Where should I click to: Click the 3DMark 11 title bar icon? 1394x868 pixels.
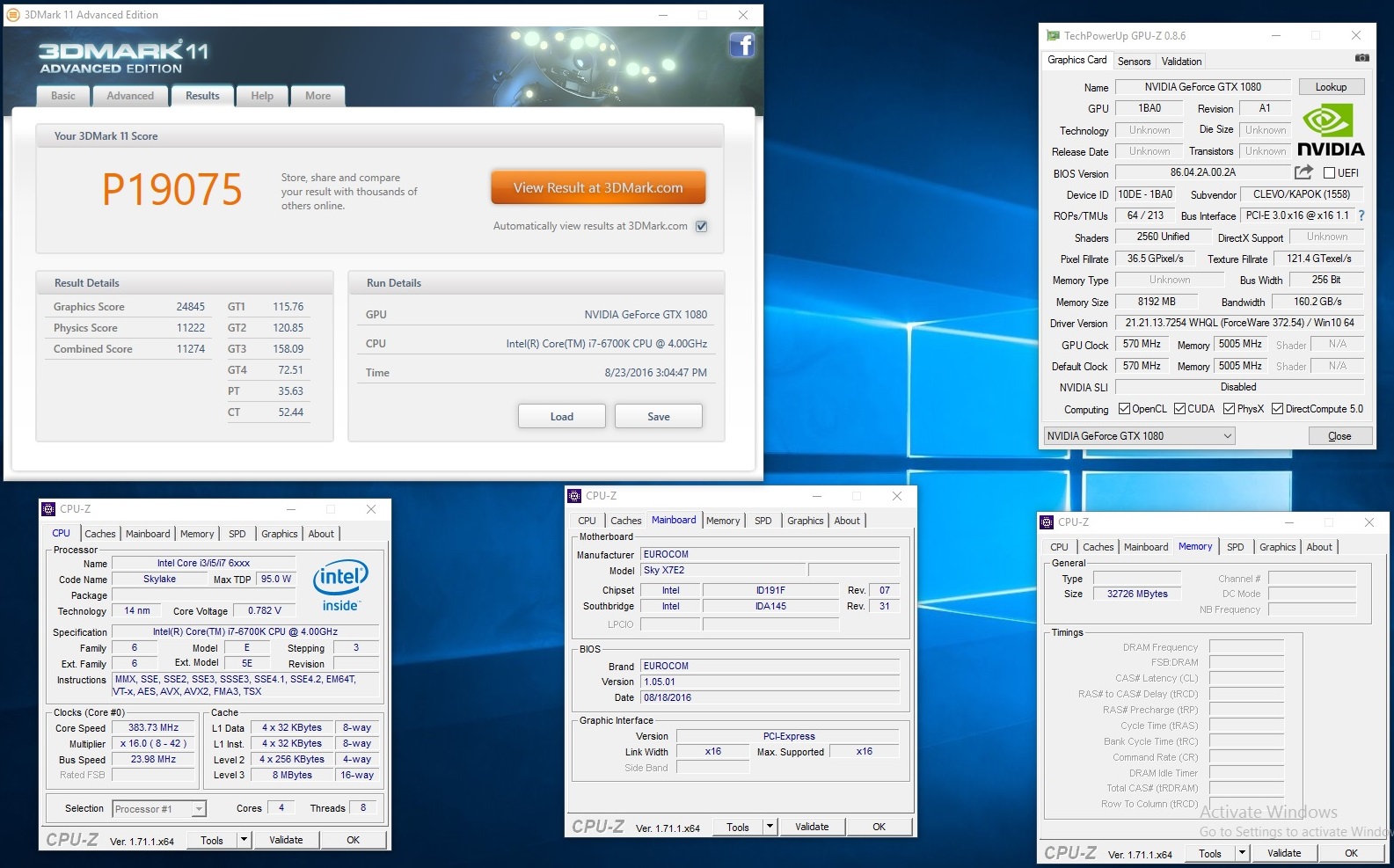(x=13, y=15)
